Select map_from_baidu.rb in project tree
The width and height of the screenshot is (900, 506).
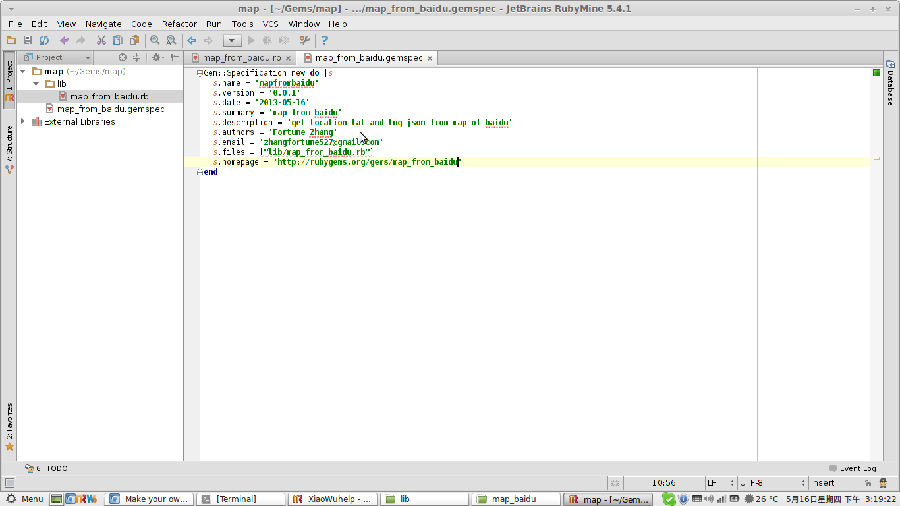(109, 96)
